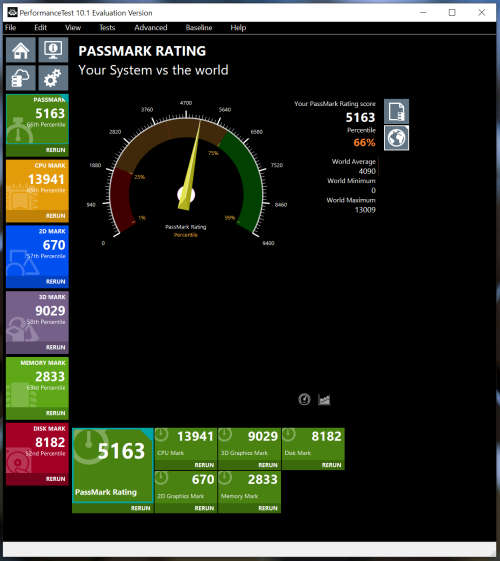This screenshot has width=500, height=561.
Task: Rerun the CPU Mark test in sidebar
Action: [x=55, y=216]
